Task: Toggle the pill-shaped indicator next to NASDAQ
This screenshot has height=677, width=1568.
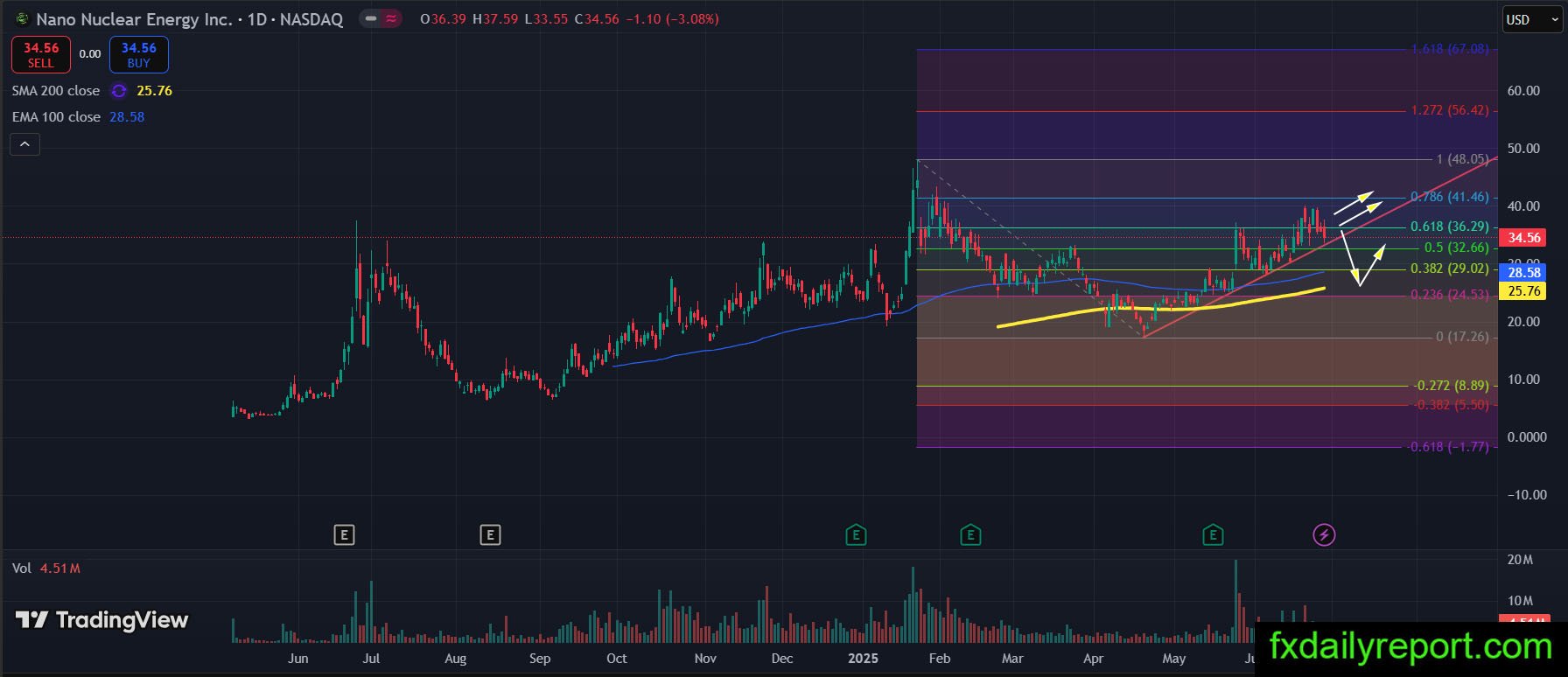Action: coord(381,18)
